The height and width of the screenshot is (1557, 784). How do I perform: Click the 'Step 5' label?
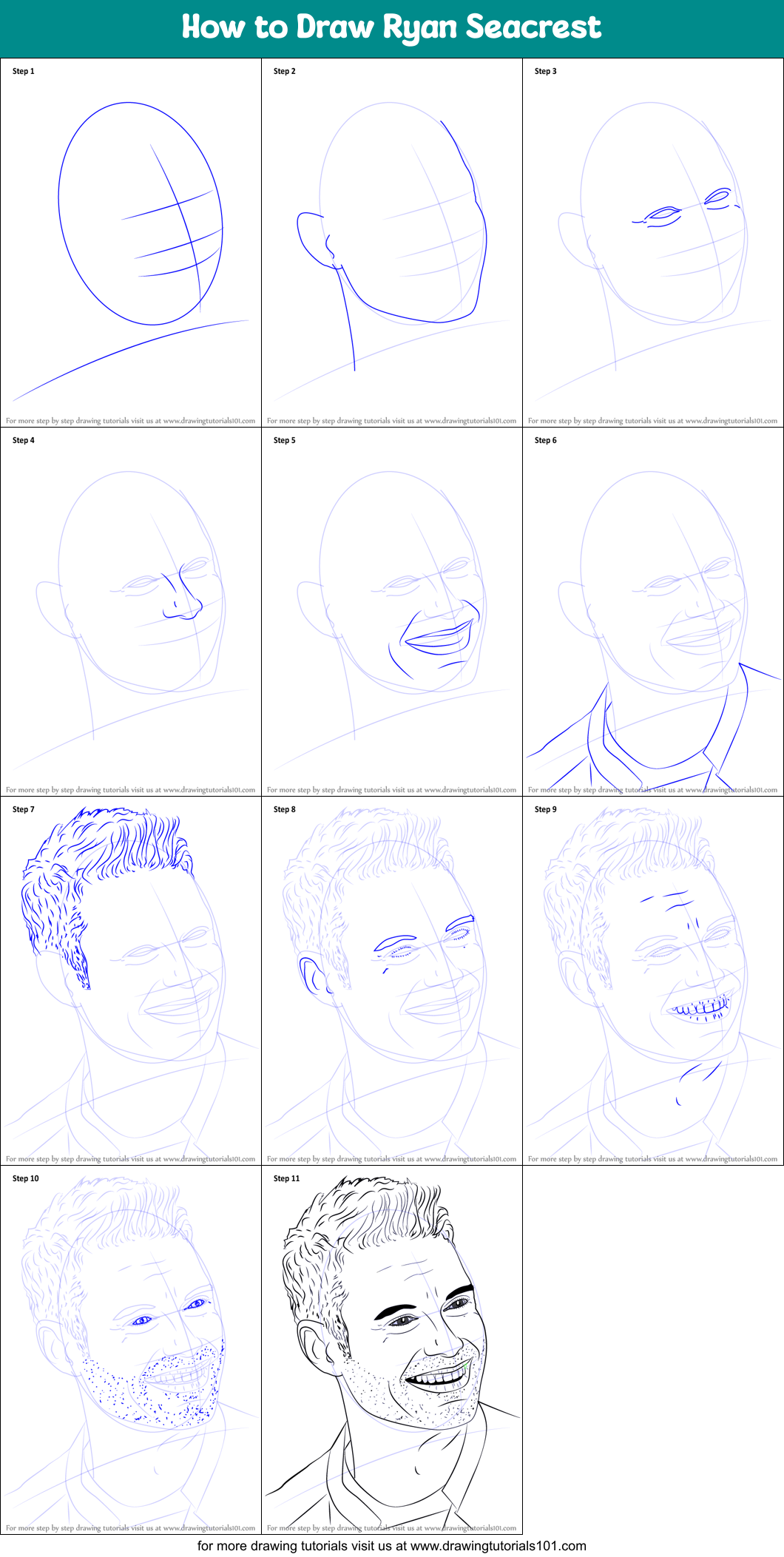pyautogui.click(x=285, y=440)
